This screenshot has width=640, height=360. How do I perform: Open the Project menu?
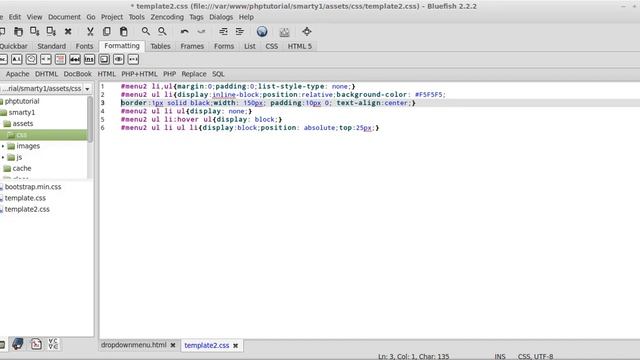click(x=112, y=17)
